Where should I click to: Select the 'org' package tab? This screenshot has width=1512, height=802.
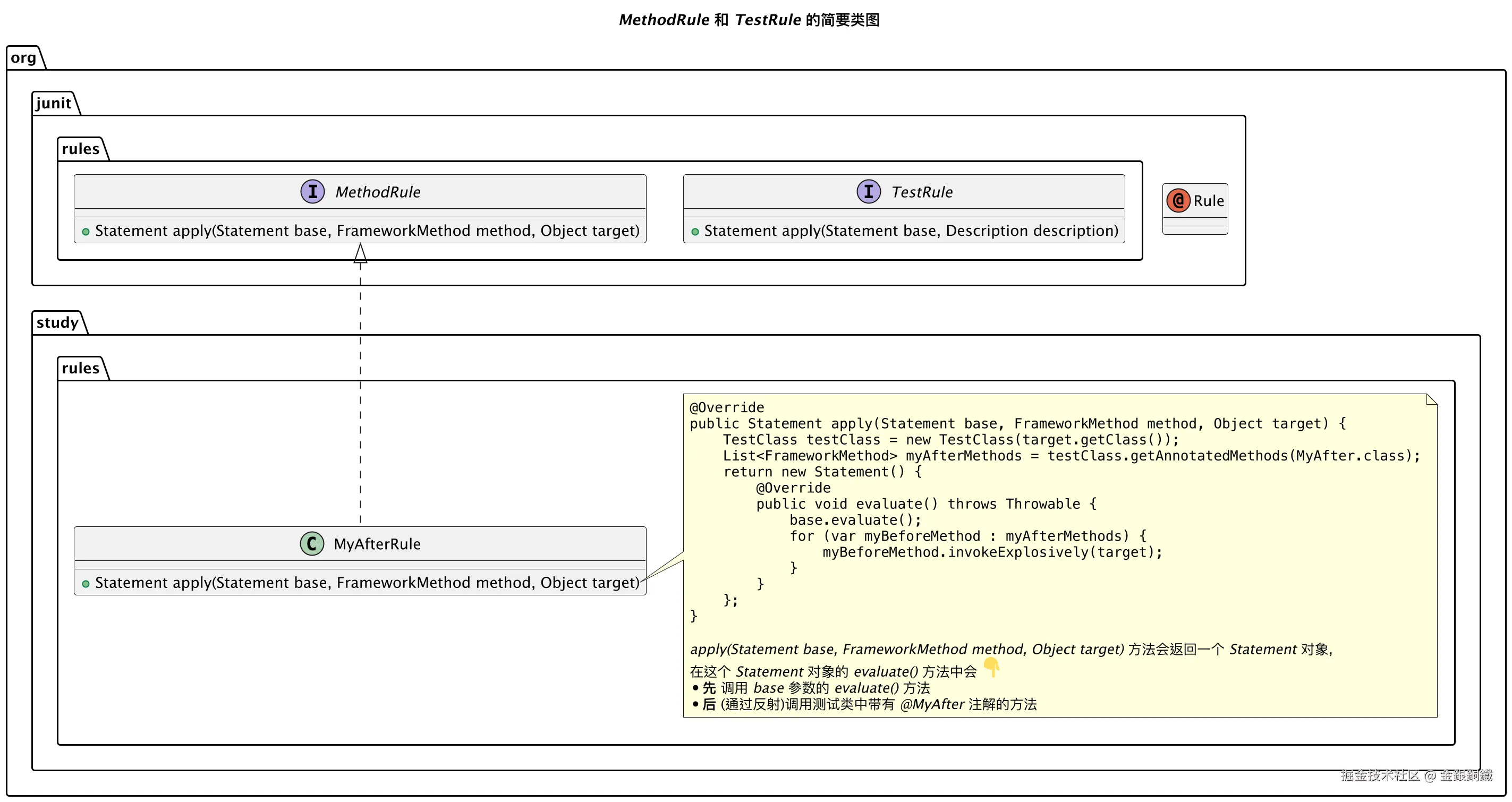coord(23,57)
